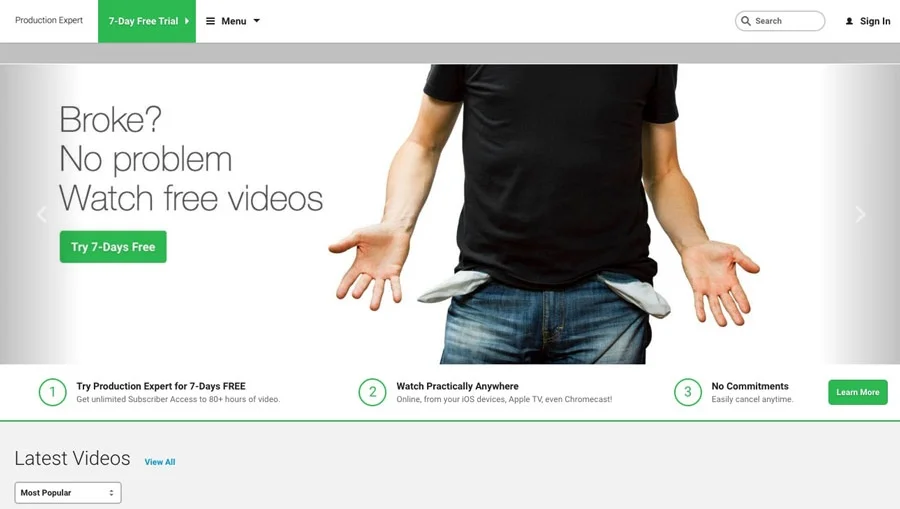Click the hero banner image of man

[545, 214]
